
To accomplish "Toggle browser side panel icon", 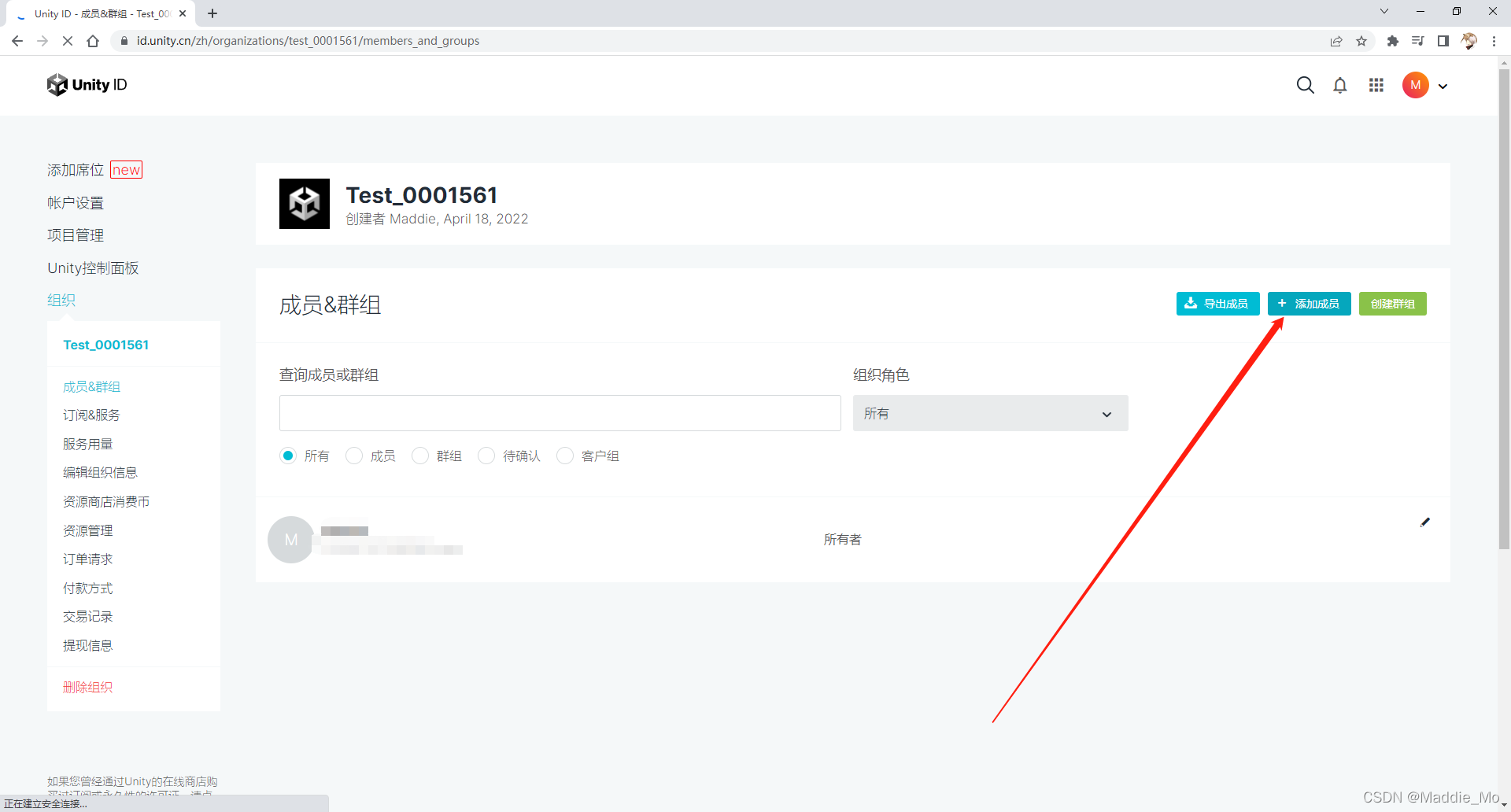I will [1443, 41].
